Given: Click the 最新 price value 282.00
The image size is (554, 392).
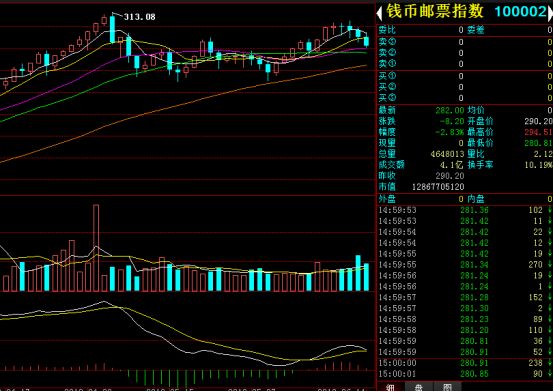Looking at the screenshot, I should (x=449, y=110).
